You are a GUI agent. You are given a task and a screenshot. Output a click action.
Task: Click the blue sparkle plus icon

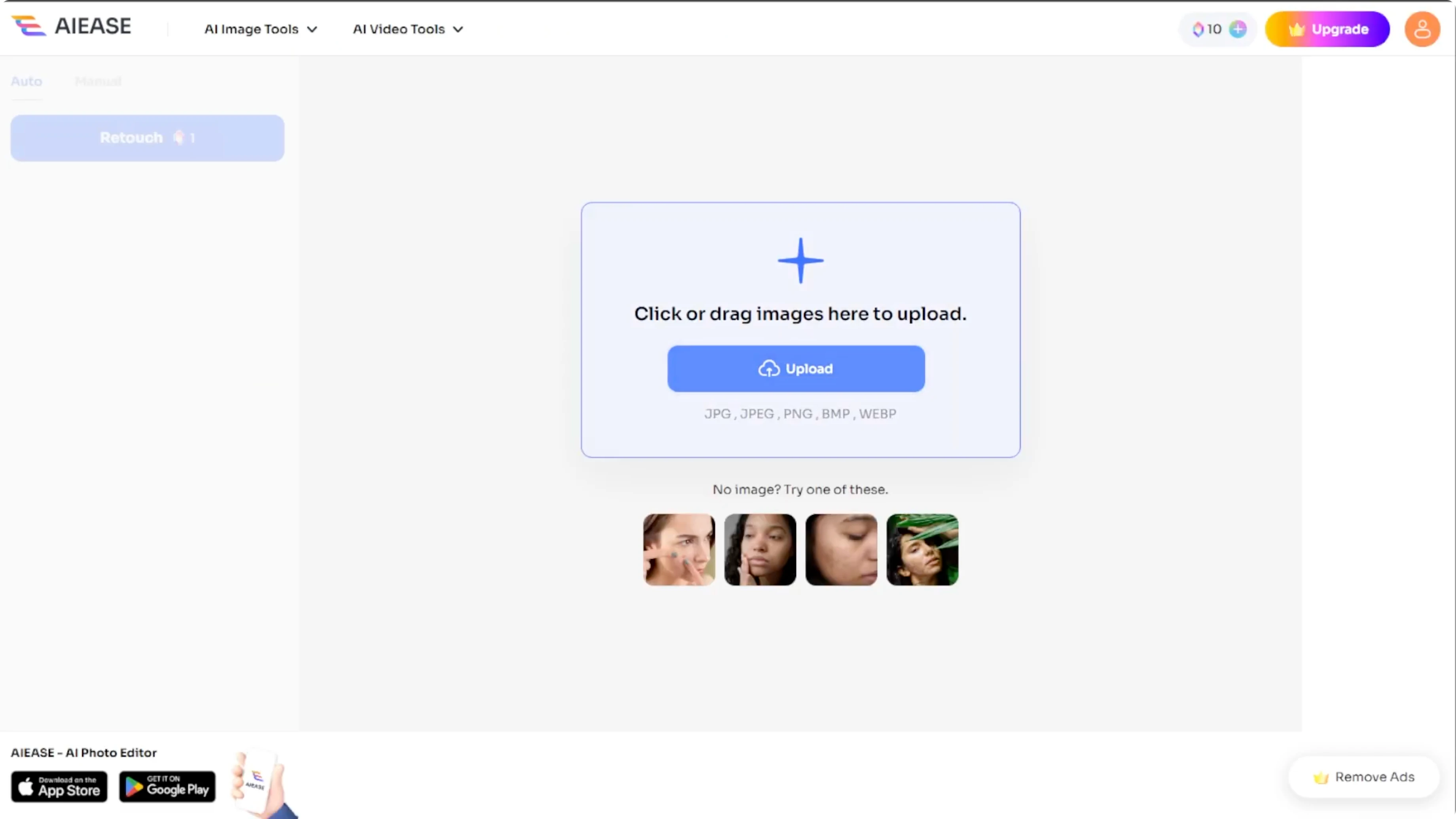800,260
